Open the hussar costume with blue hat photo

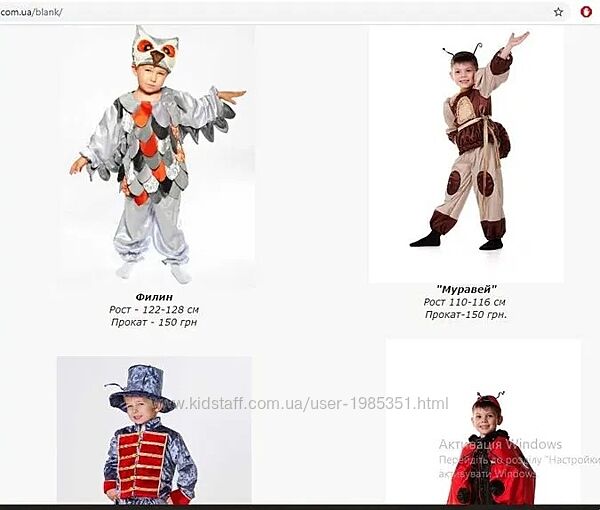pos(155,430)
